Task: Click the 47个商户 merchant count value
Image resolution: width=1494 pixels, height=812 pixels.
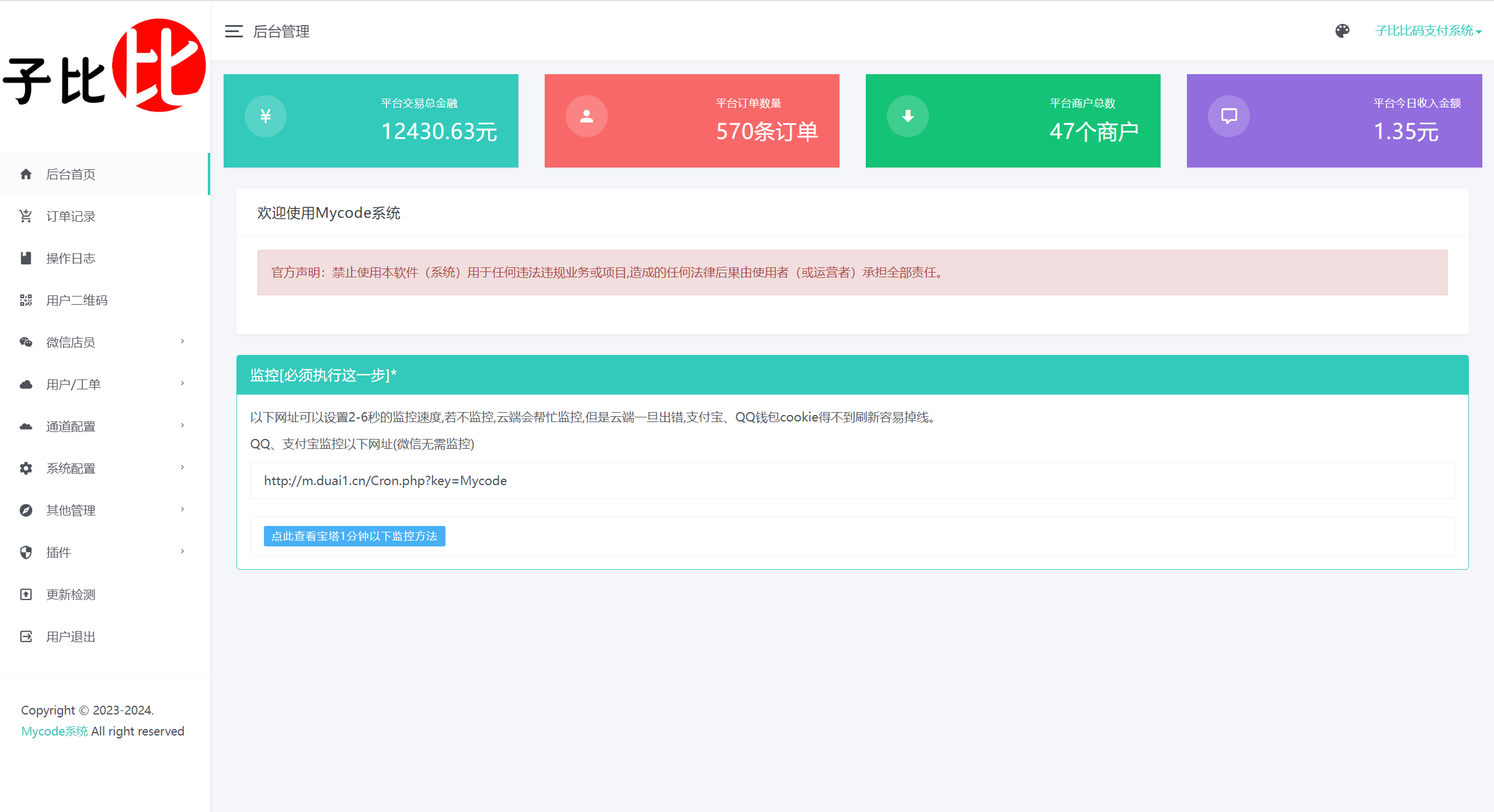Action: [1094, 131]
